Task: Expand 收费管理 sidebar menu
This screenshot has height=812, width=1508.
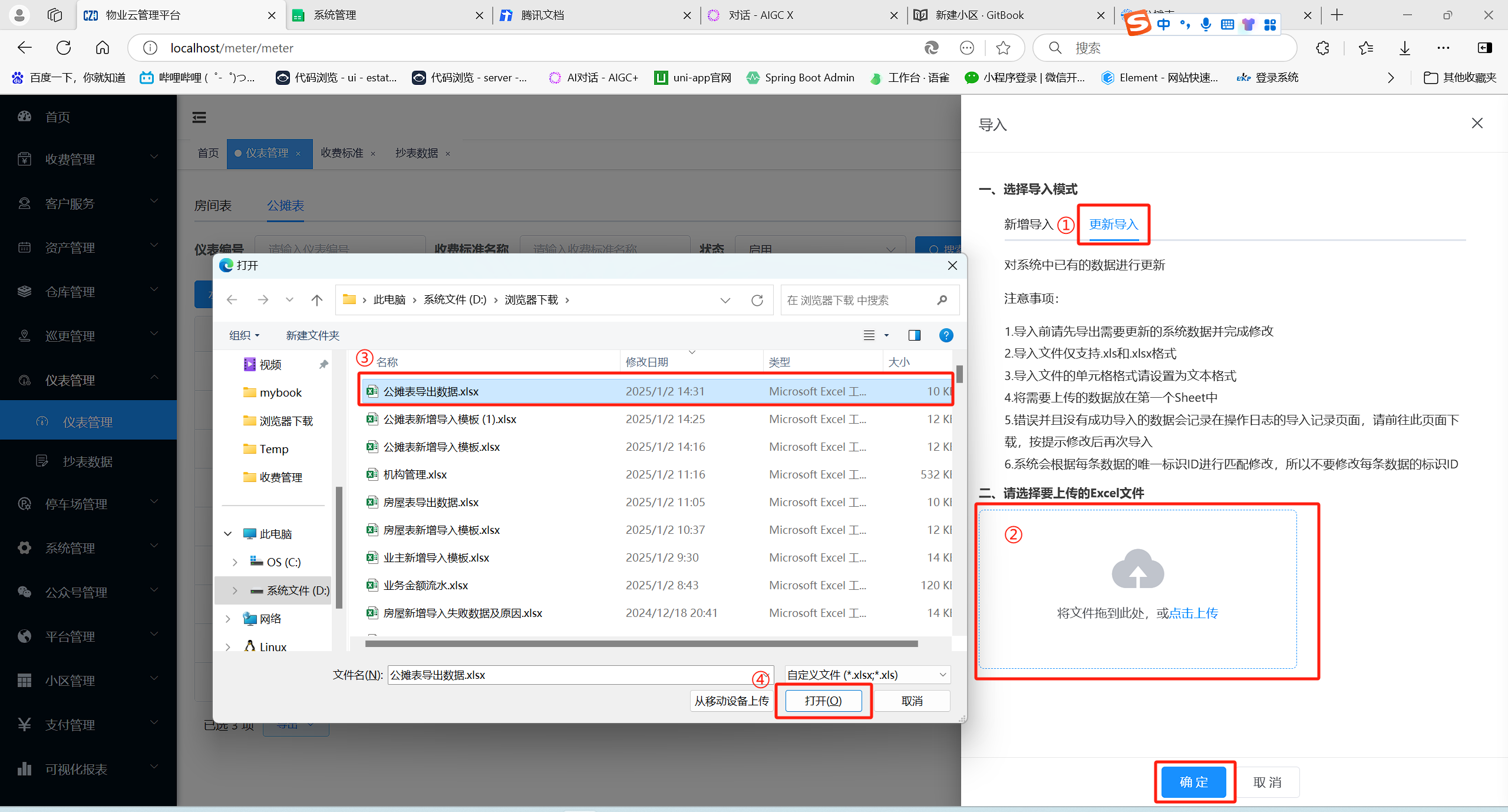Action: click(x=88, y=159)
